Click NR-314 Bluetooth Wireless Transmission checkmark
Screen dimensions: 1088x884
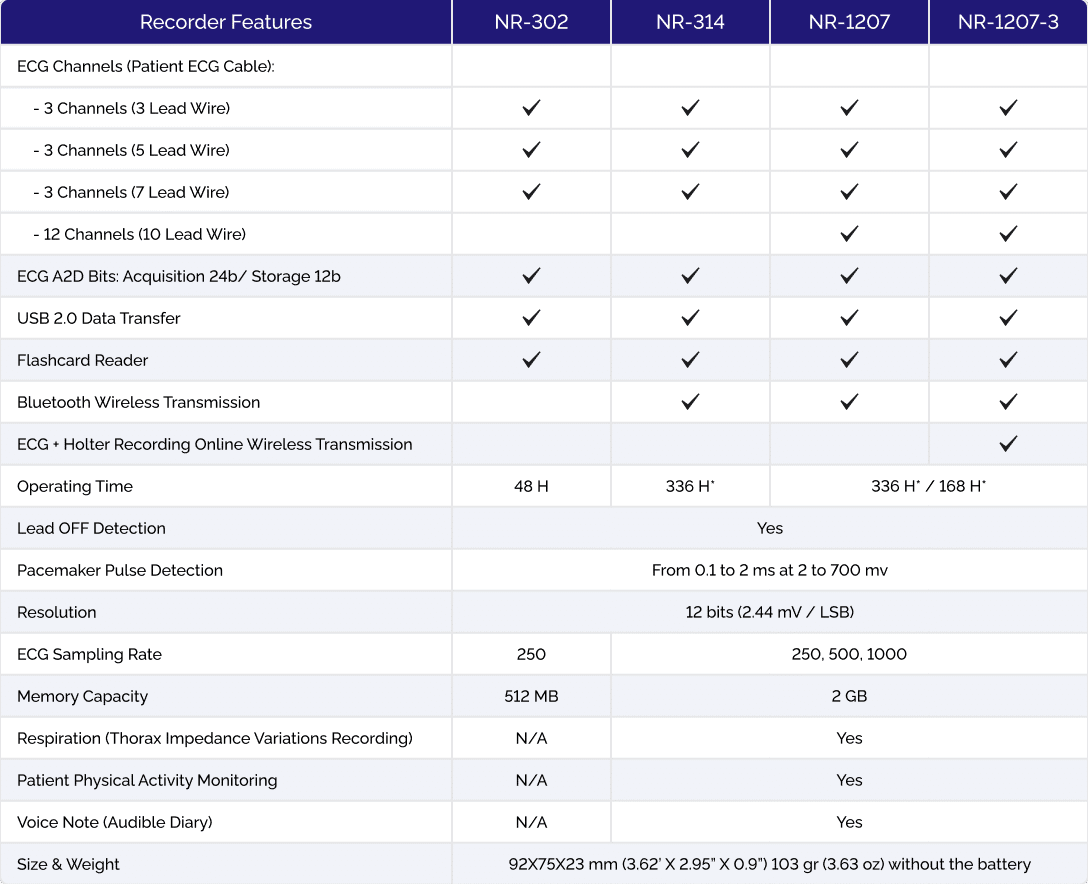pyautogui.click(x=690, y=402)
